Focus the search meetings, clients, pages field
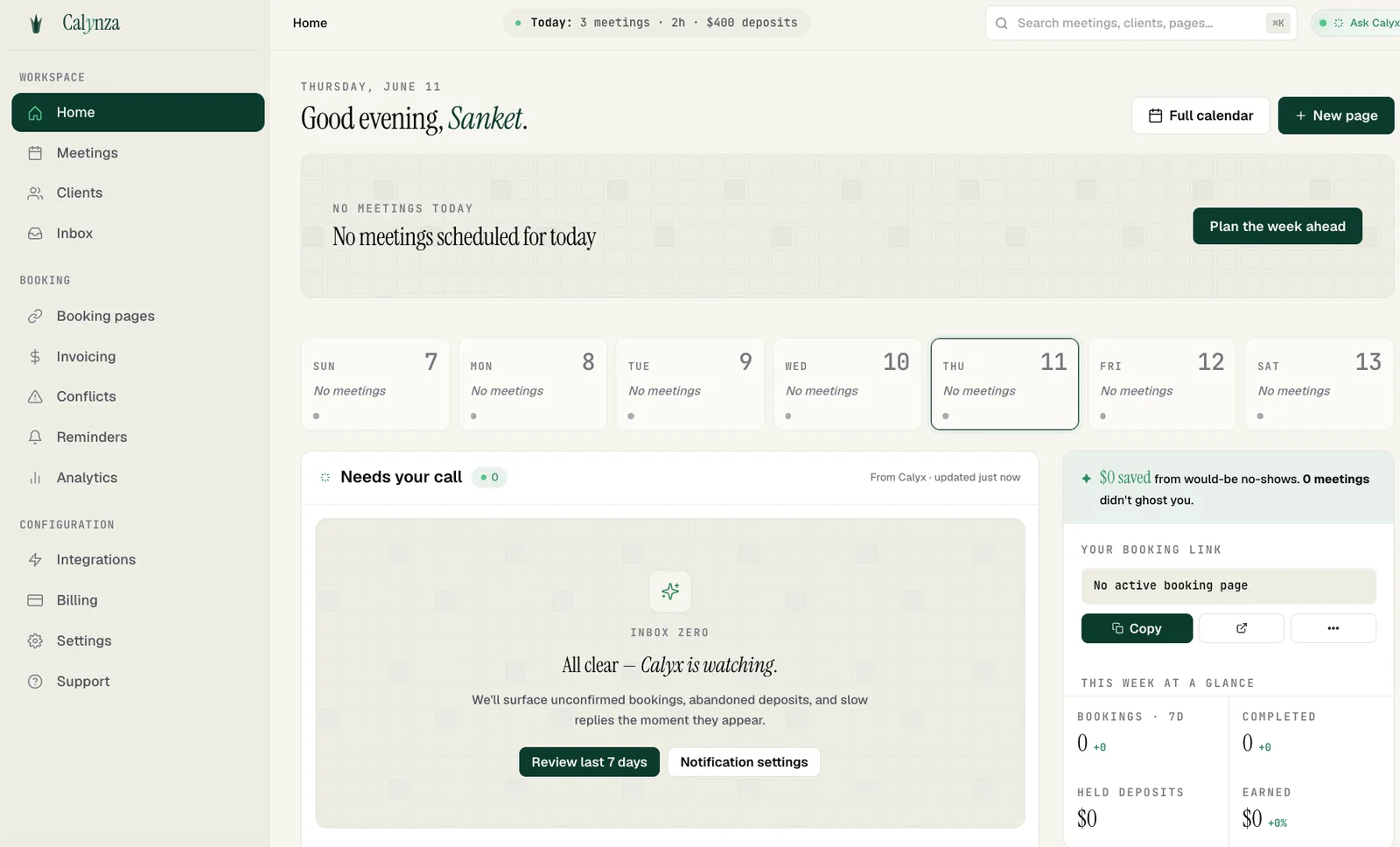Image resolution: width=1400 pixels, height=847 pixels. coord(1141,24)
